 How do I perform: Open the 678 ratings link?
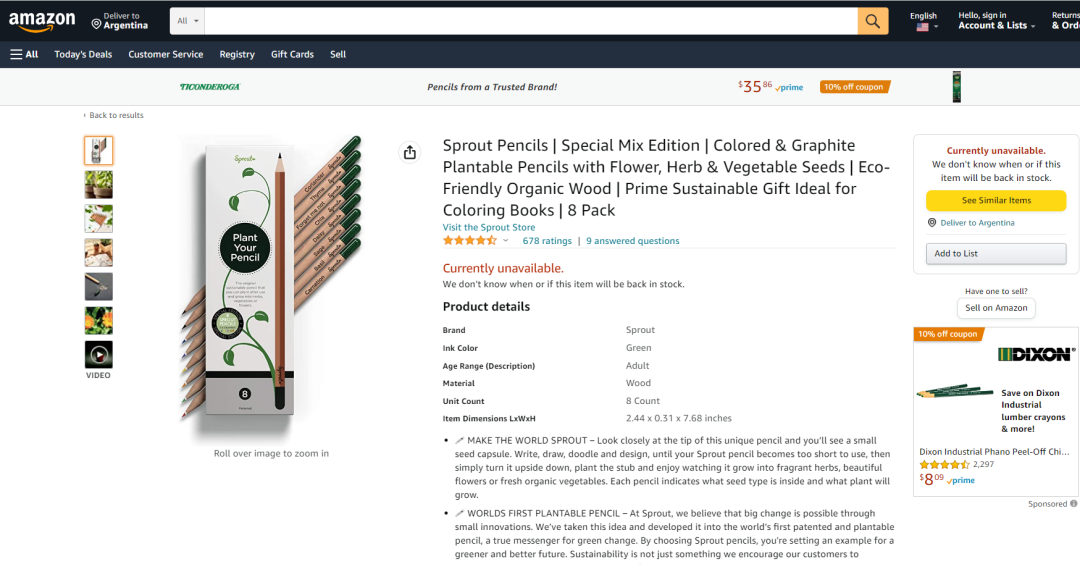(547, 241)
